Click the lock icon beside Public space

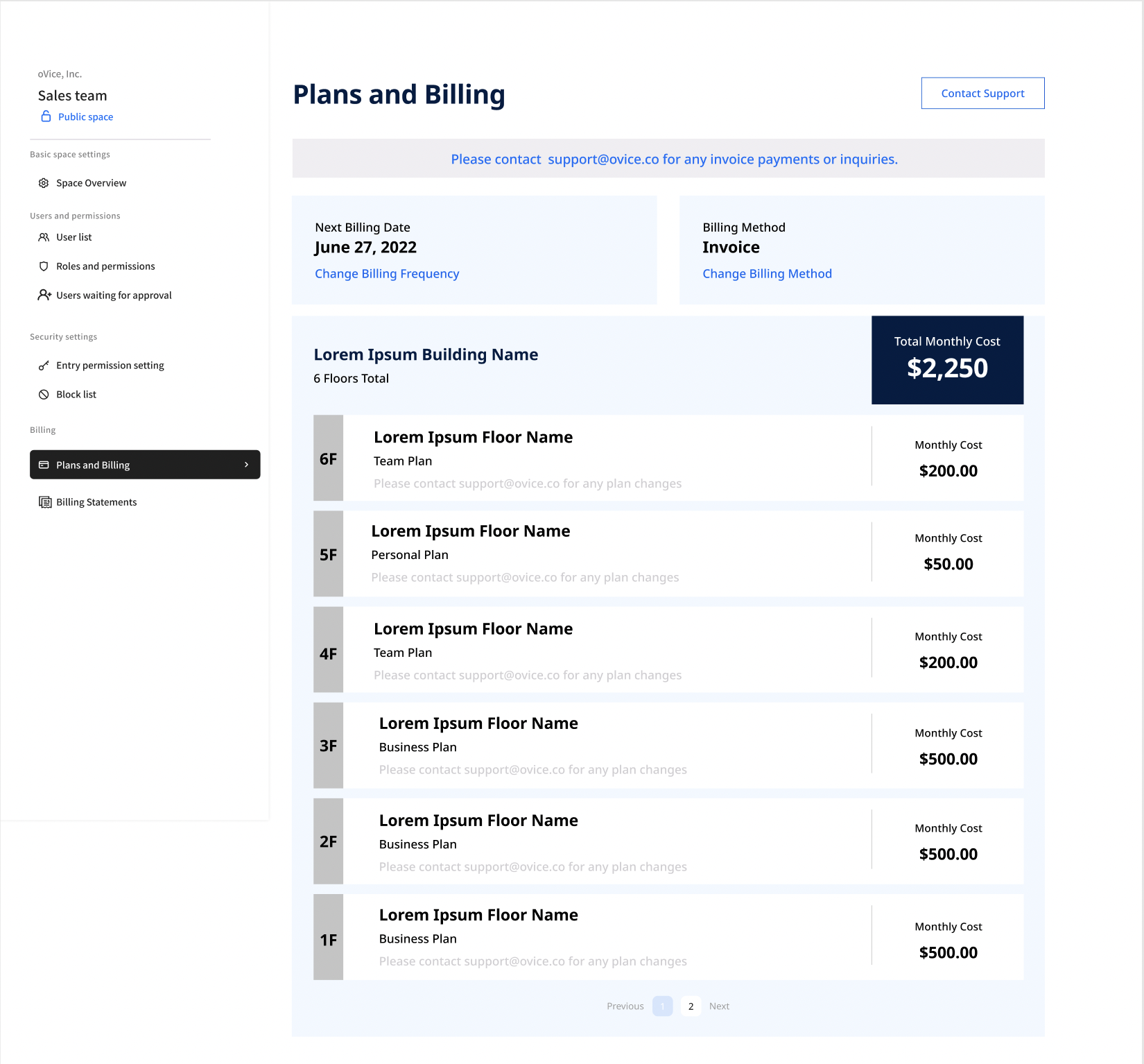pyautogui.click(x=46, y=117)
